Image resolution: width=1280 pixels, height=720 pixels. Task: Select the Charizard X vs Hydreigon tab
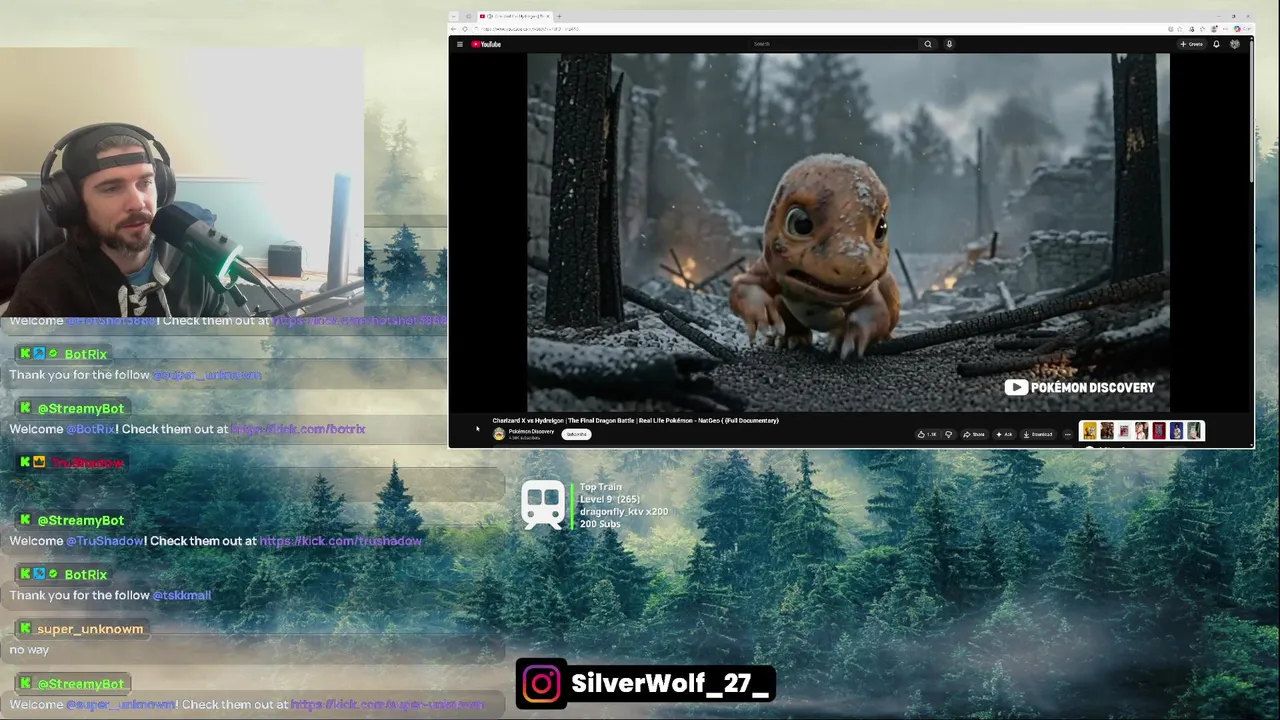tap(515, 16)
